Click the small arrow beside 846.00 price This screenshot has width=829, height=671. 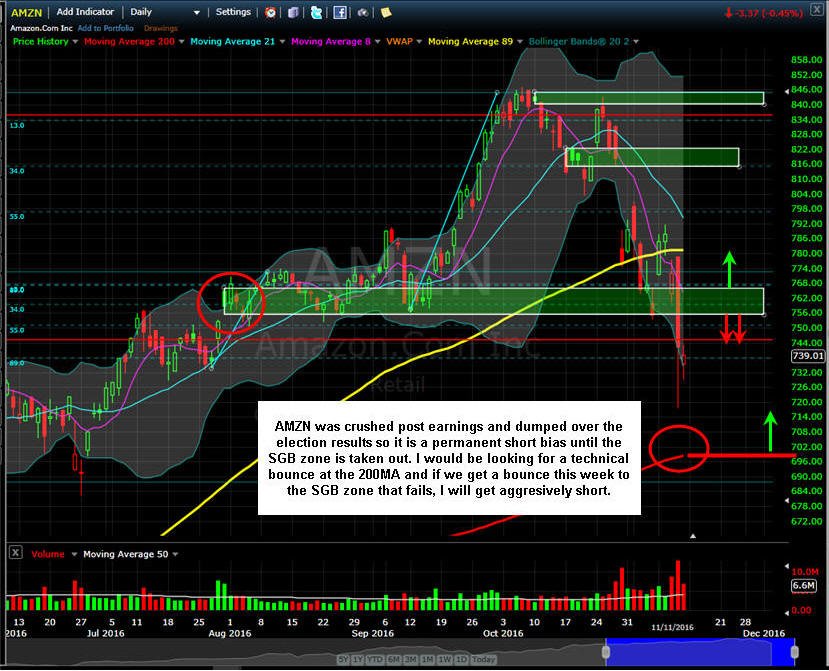[787, 91]
